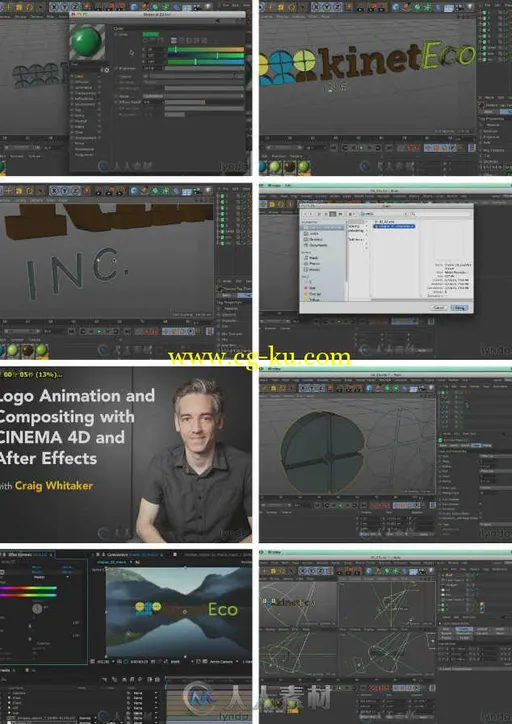Click the Open button in the file dialog
The image size is (512, 724).
459,308
